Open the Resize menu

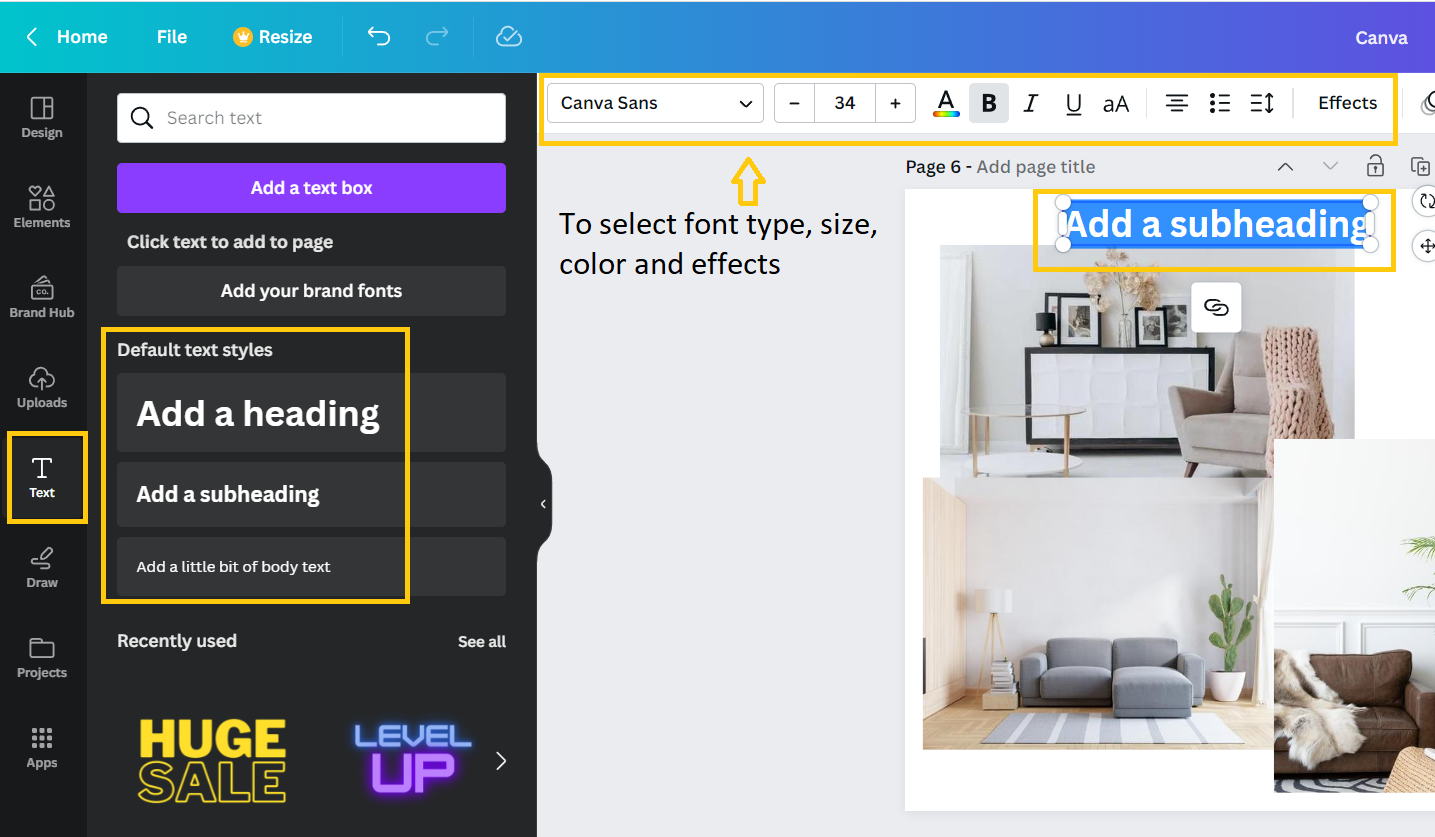coord(273,37)
